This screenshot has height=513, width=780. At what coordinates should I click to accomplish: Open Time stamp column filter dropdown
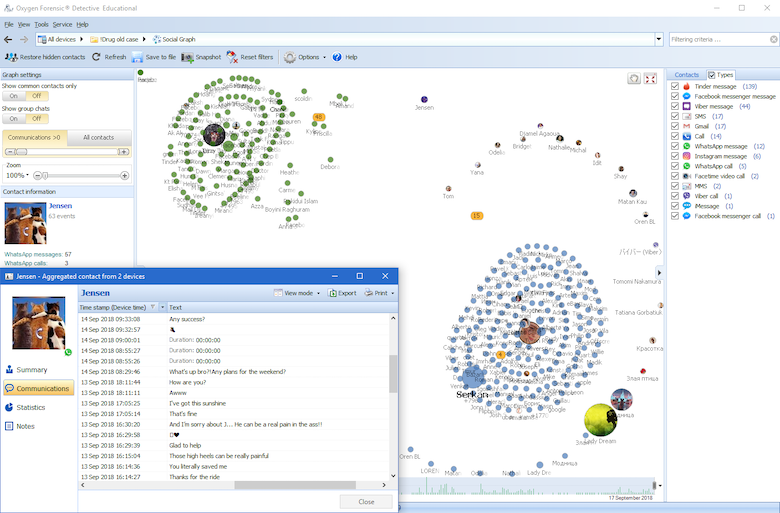click(x=162, y=308)
